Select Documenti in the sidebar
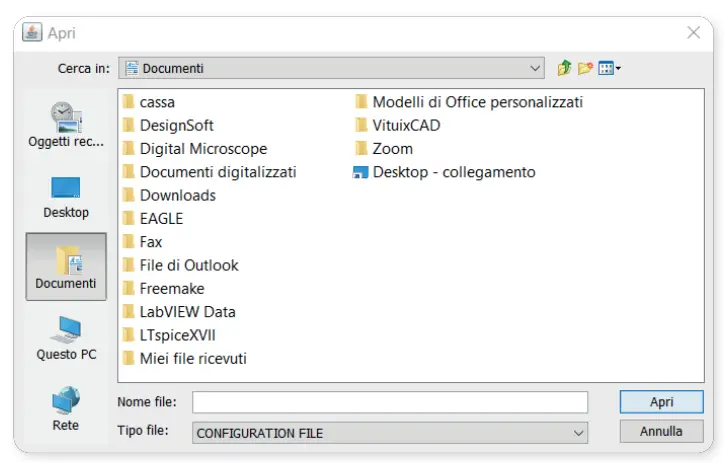Screen dimensions: 724x463 click(x=66, y=267)
